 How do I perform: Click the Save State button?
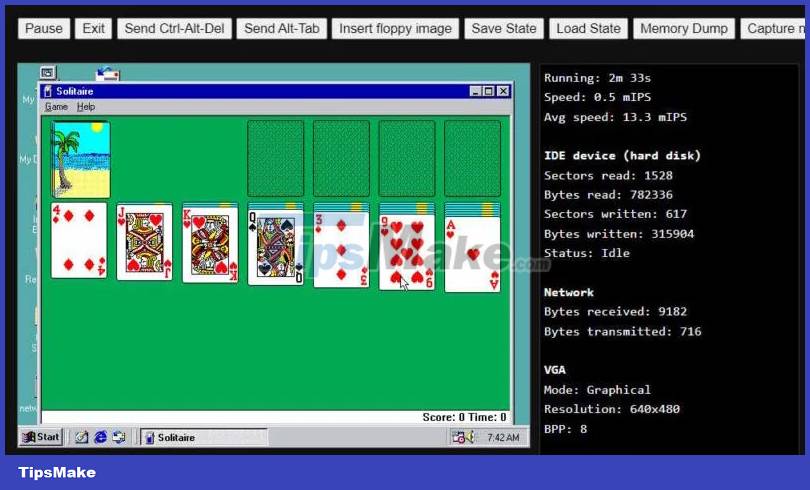(504, 28)
